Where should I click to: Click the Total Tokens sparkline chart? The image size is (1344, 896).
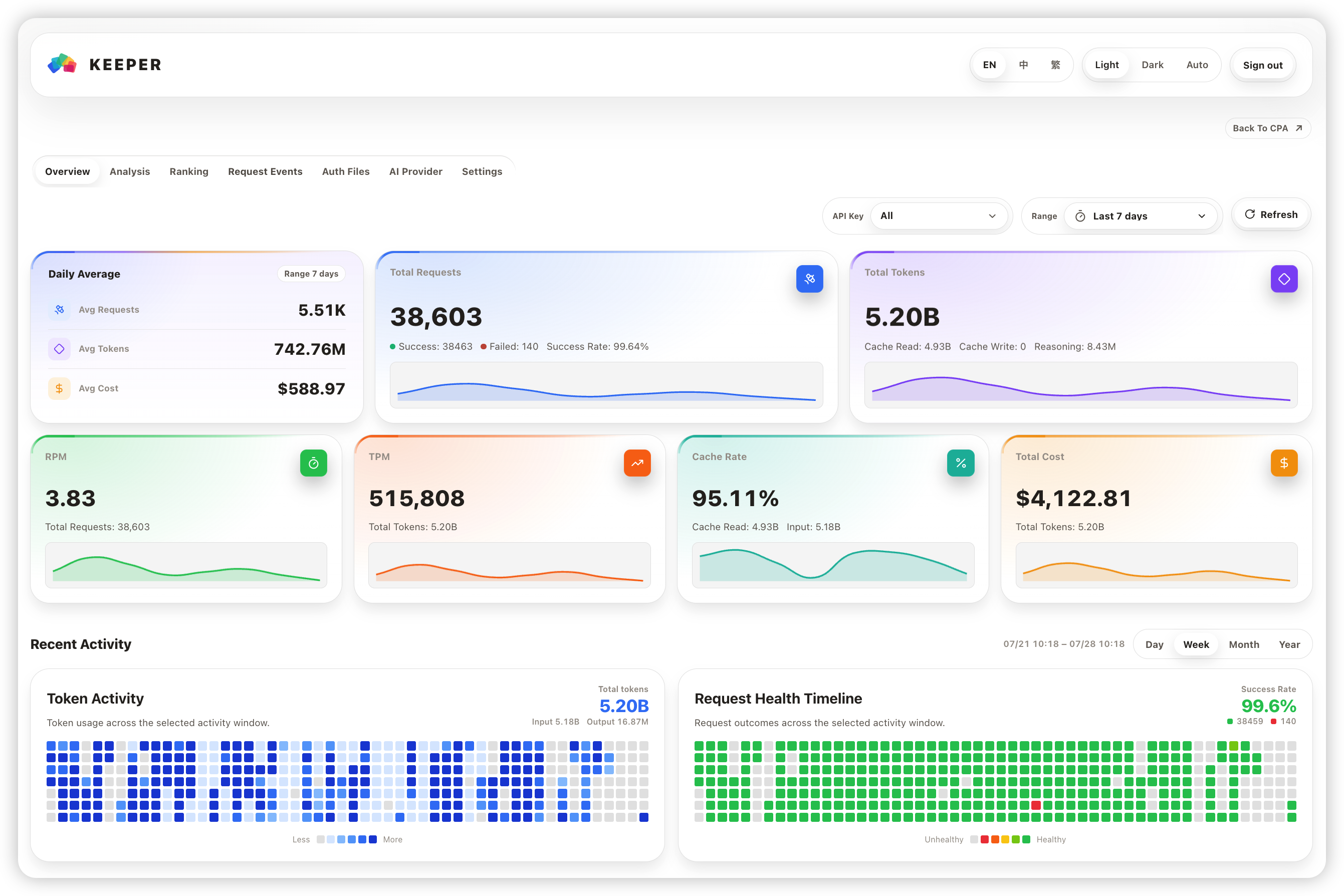pyautogui.click(x=1080, y=385)
